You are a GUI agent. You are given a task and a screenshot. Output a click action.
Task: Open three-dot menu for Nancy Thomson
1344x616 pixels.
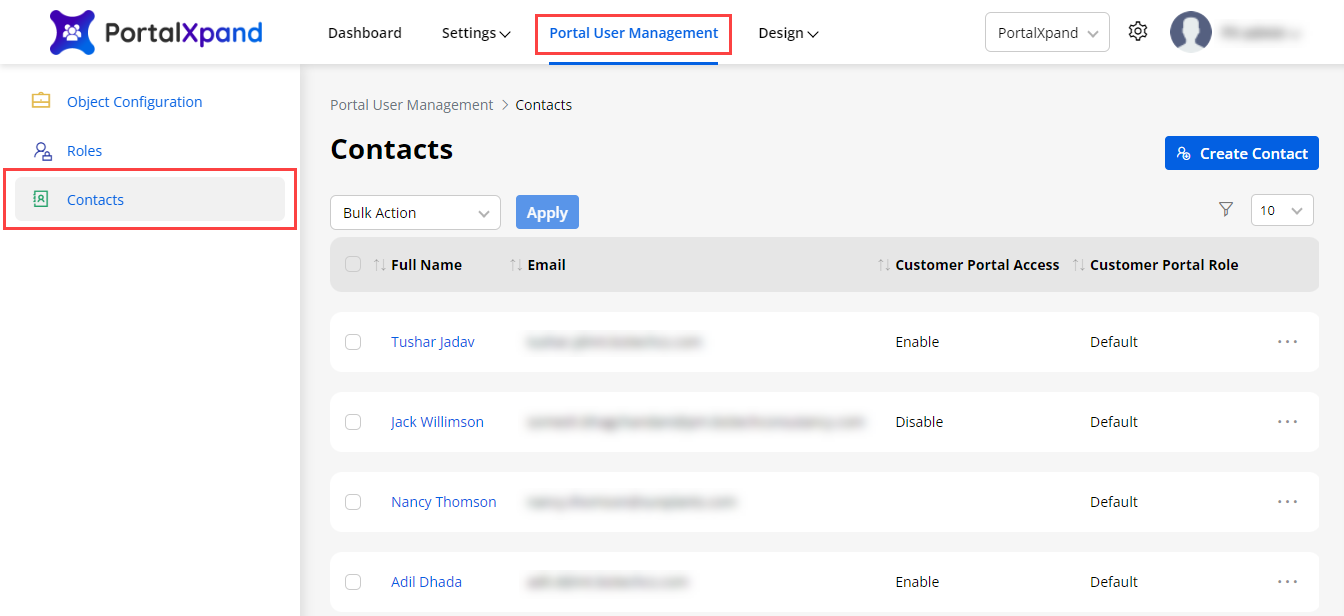coord(1287,502)
